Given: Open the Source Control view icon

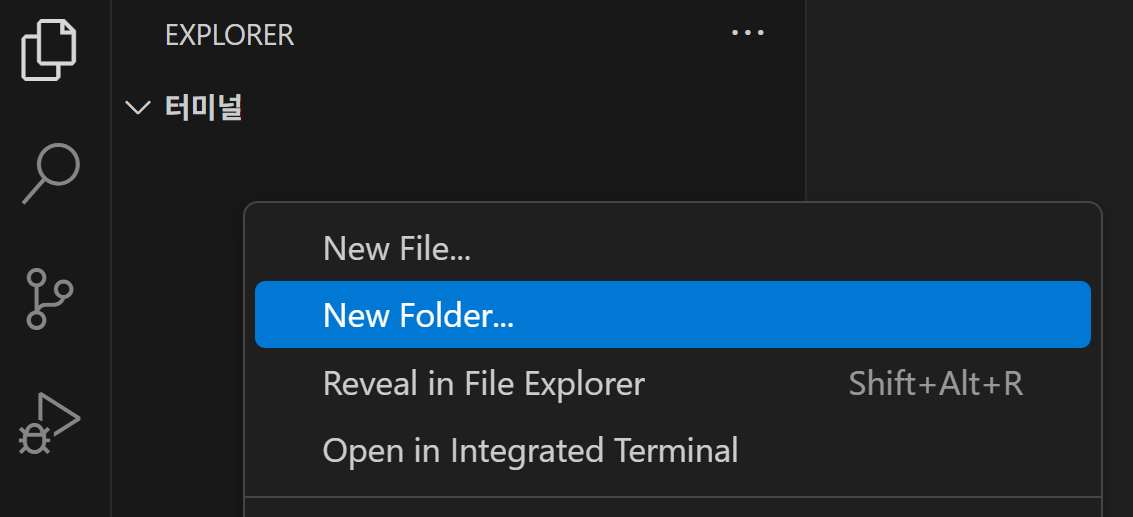Looking at the screenshot, I should [50, 298].
